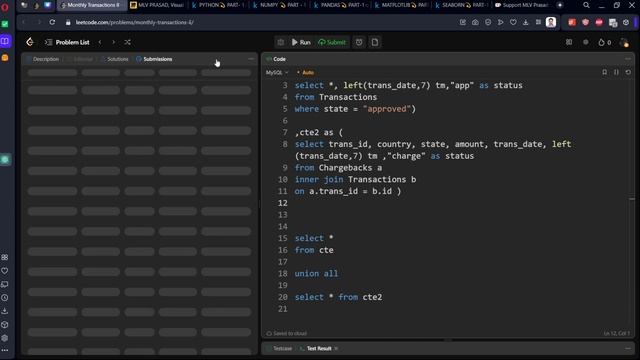640x360 pixels.
Task: Open browser tab search magnifier
Action: pos(586,5)
